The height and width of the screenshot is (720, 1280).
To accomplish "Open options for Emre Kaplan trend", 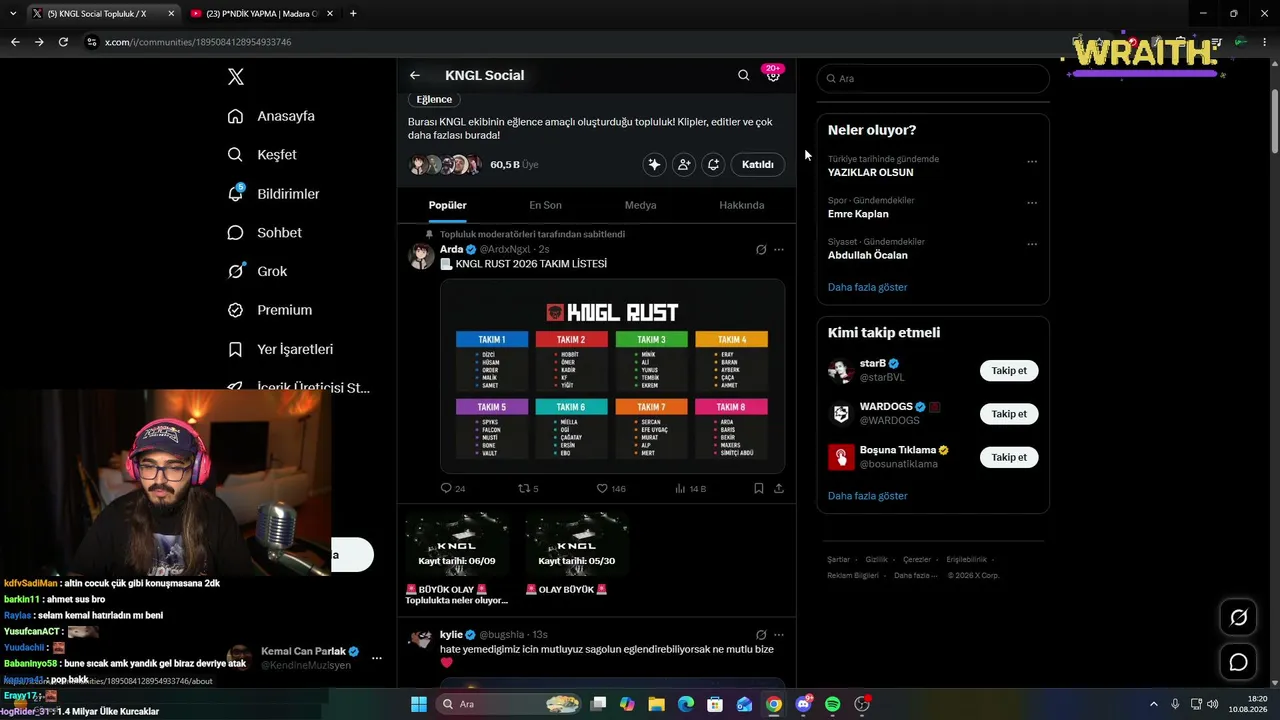I will [1032, 203].
